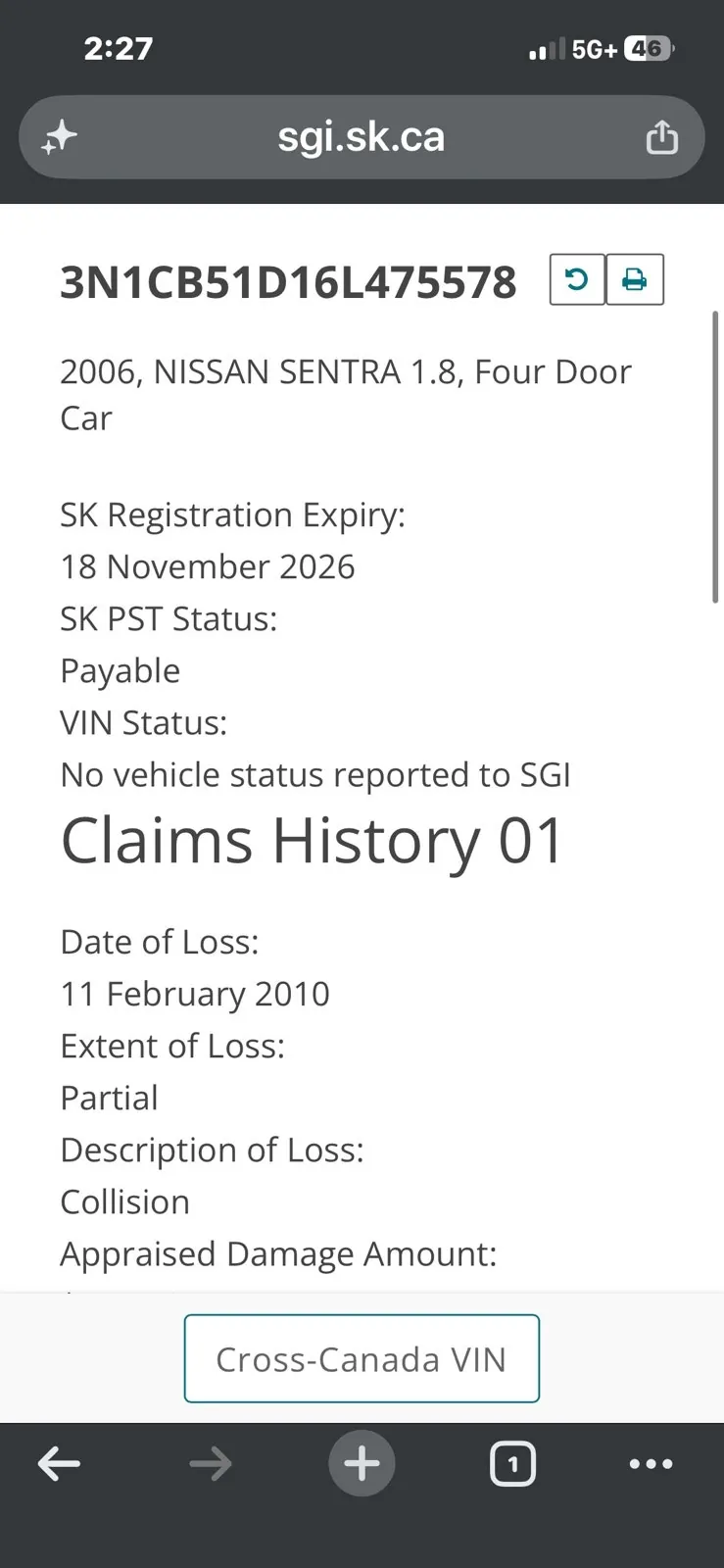
Task: Tap the sparkle assistant icon in address bar
Action: point(59,137)
